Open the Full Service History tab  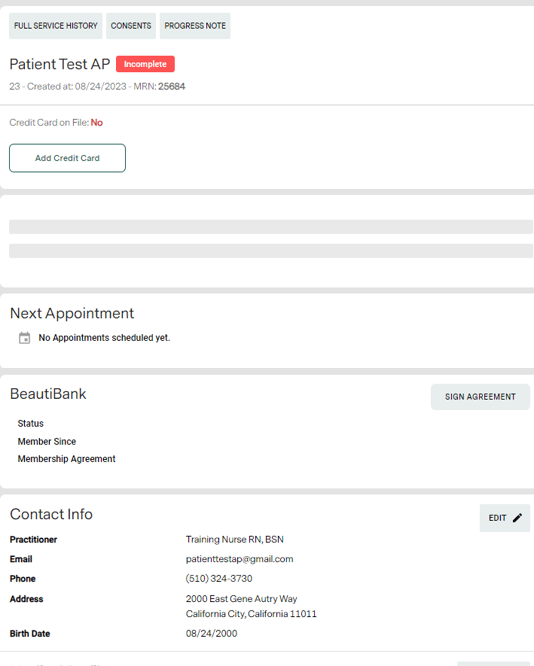(x=56, y=26)
